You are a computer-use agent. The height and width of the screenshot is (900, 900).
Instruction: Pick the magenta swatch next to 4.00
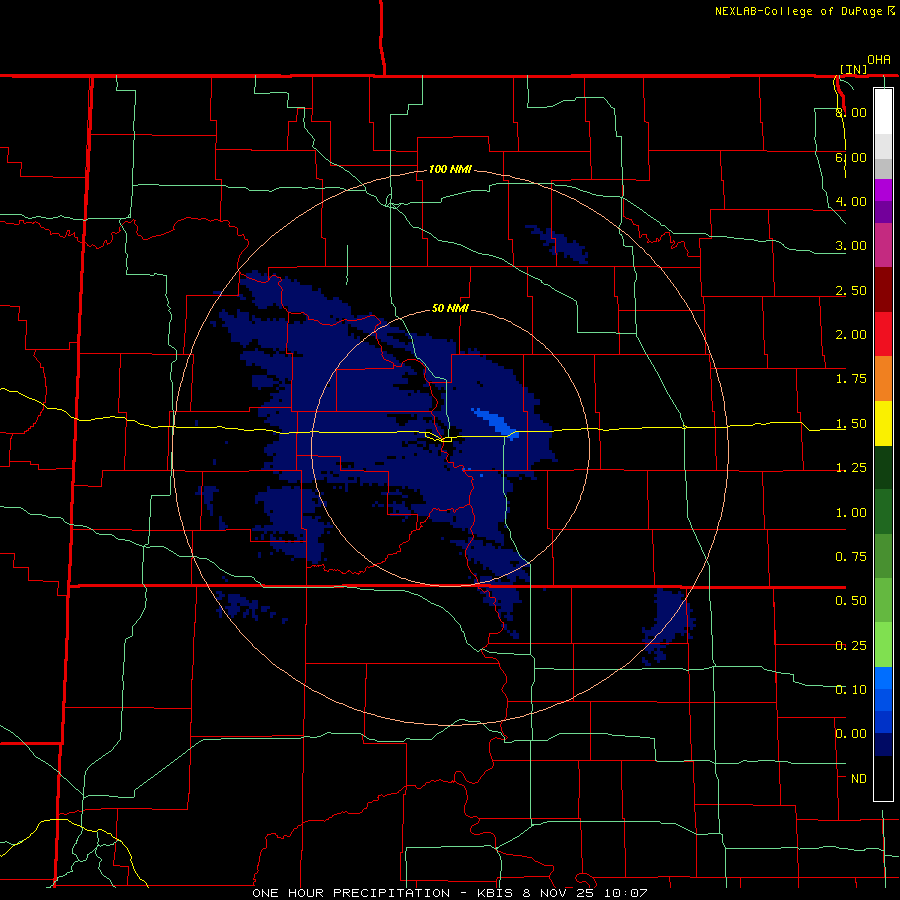(883, 190)
